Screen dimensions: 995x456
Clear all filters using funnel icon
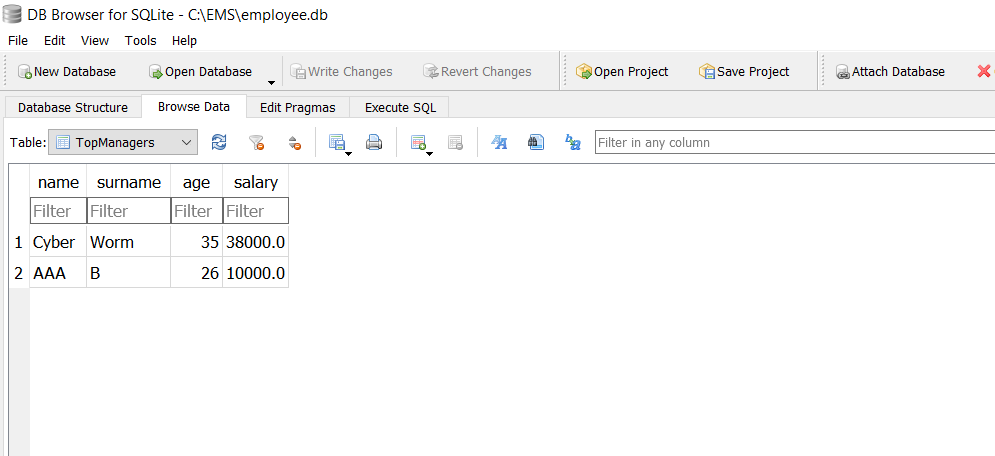256,143
